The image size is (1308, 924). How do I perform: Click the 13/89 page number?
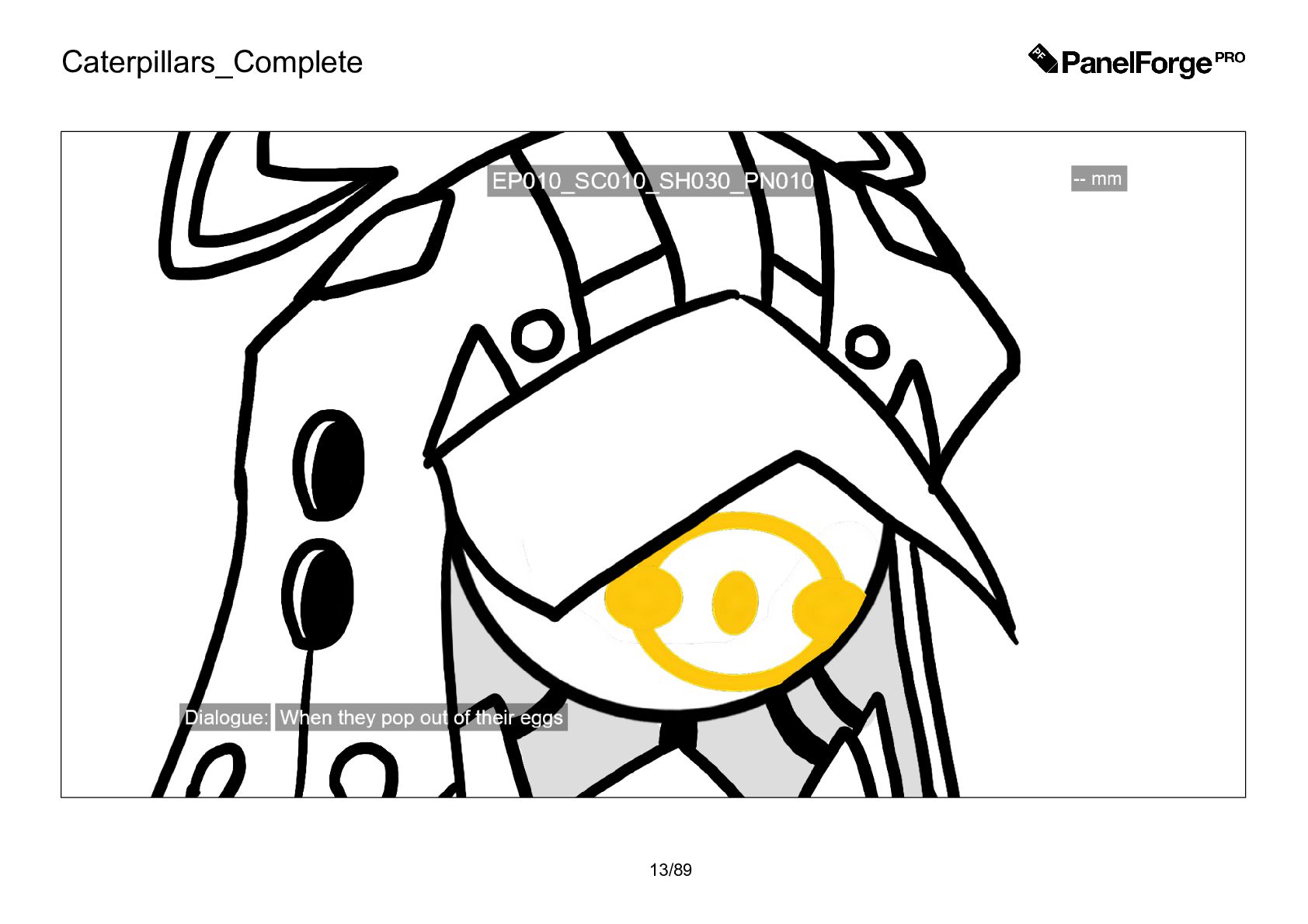(x=670, y=870)
